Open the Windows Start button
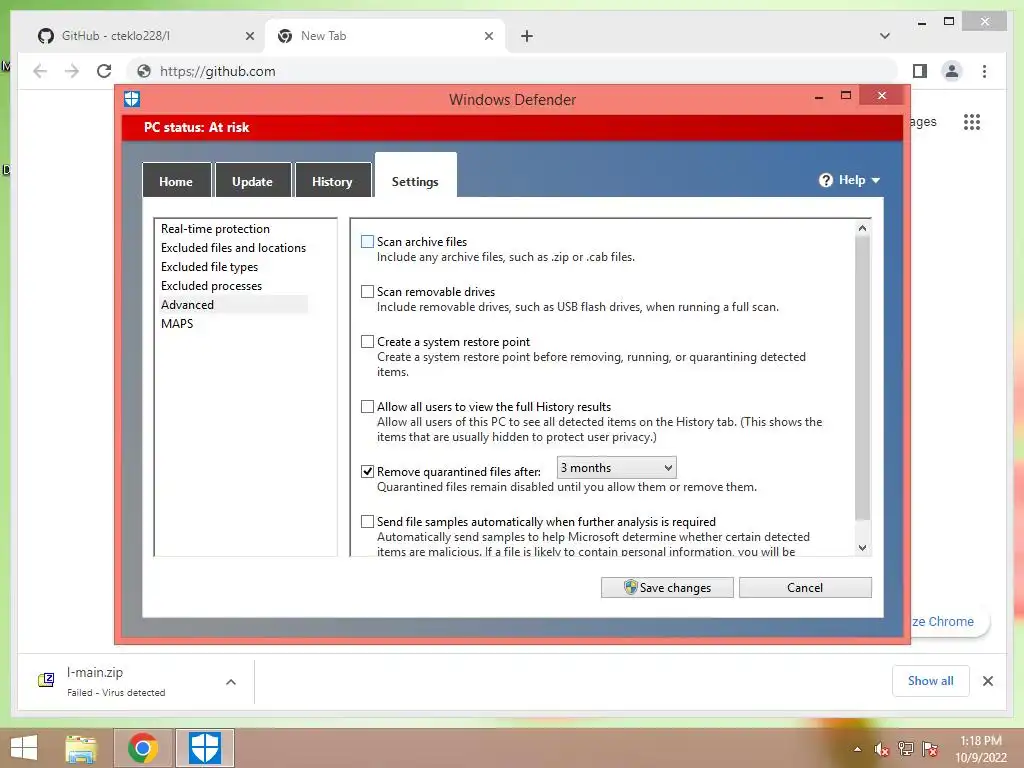The image size is (1024, 768). point(24,748)
